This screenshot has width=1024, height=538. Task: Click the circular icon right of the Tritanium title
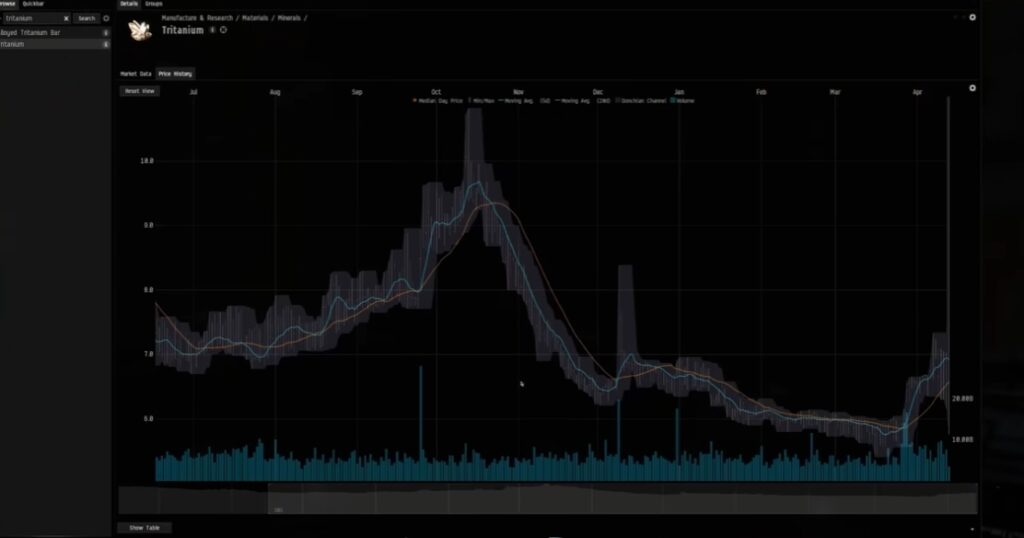pyautogui.click(x=222, y=30)
